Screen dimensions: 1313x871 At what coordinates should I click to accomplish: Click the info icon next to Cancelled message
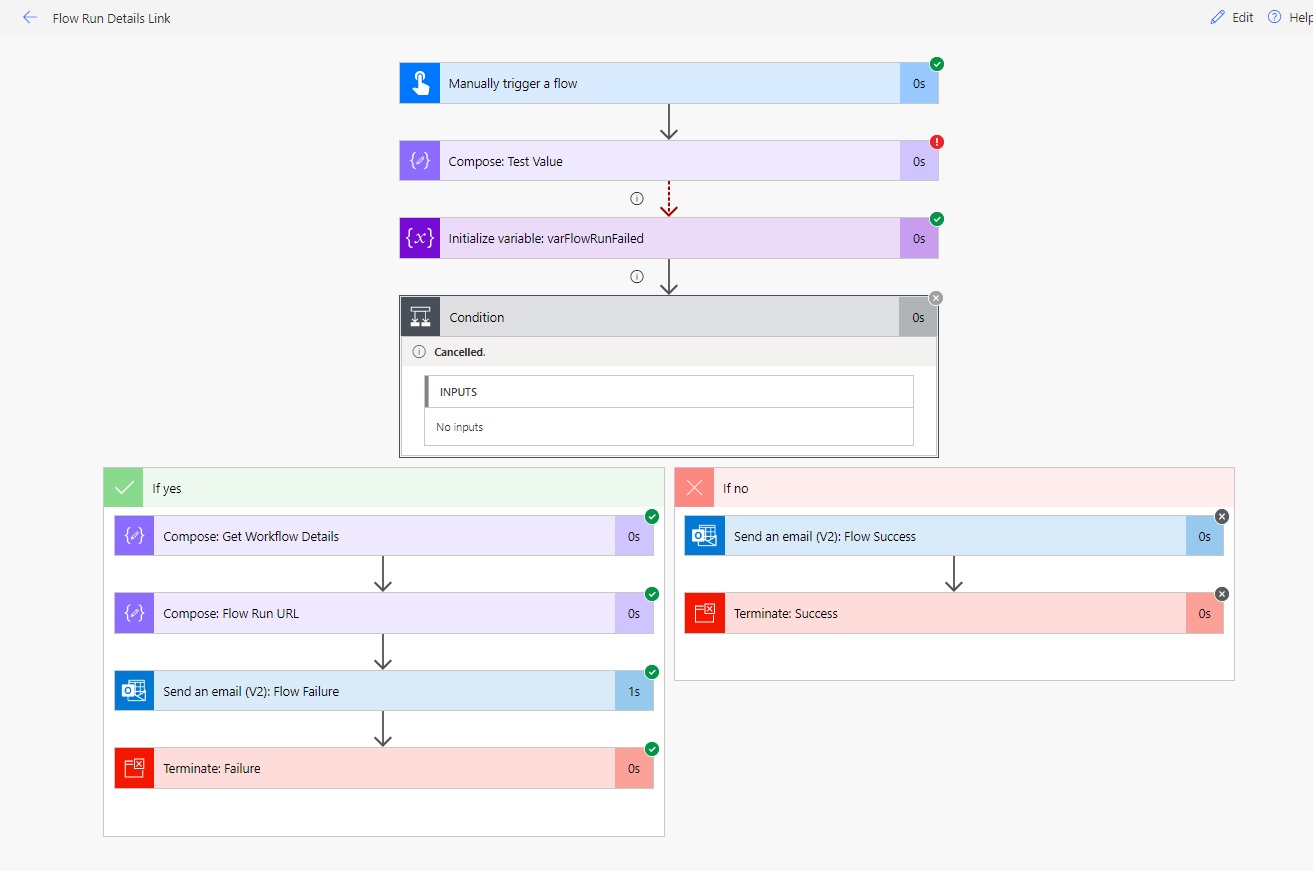(x=418, y=351)
